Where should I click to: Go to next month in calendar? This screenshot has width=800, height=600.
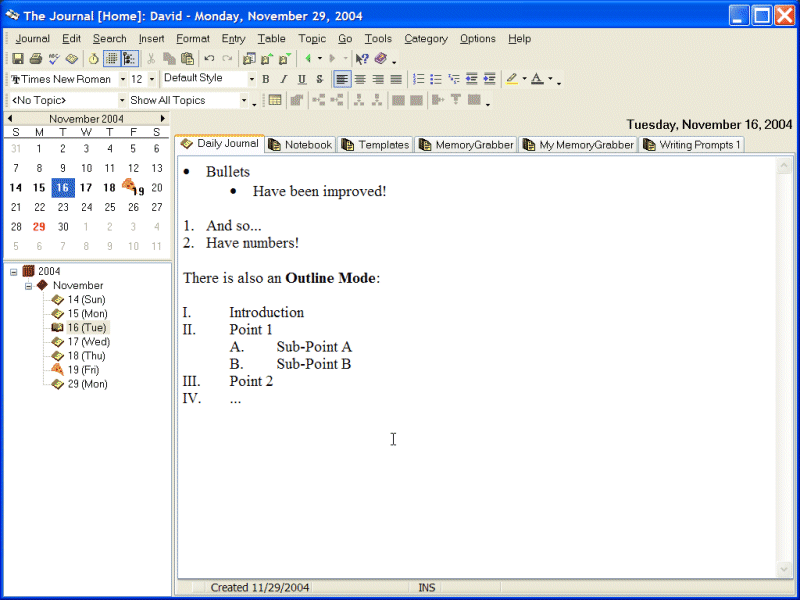tap(164, 118)
